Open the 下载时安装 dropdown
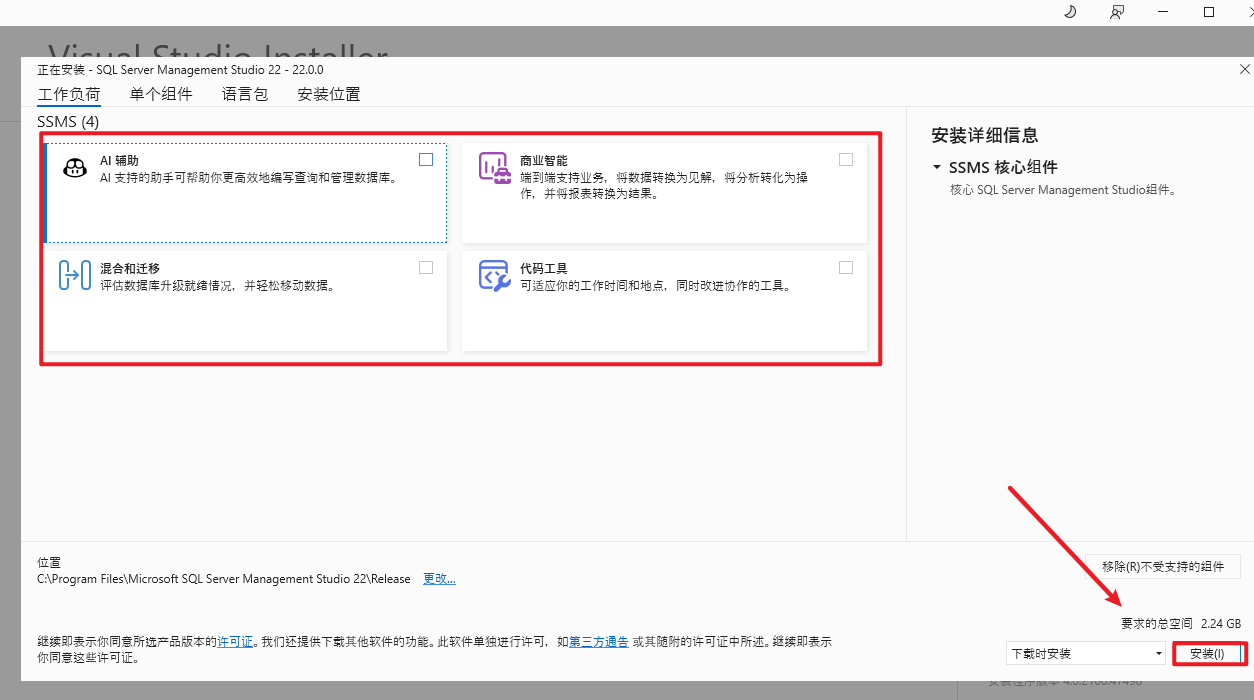This screenshot has width=1254, height=700. tap(1086, 653)
